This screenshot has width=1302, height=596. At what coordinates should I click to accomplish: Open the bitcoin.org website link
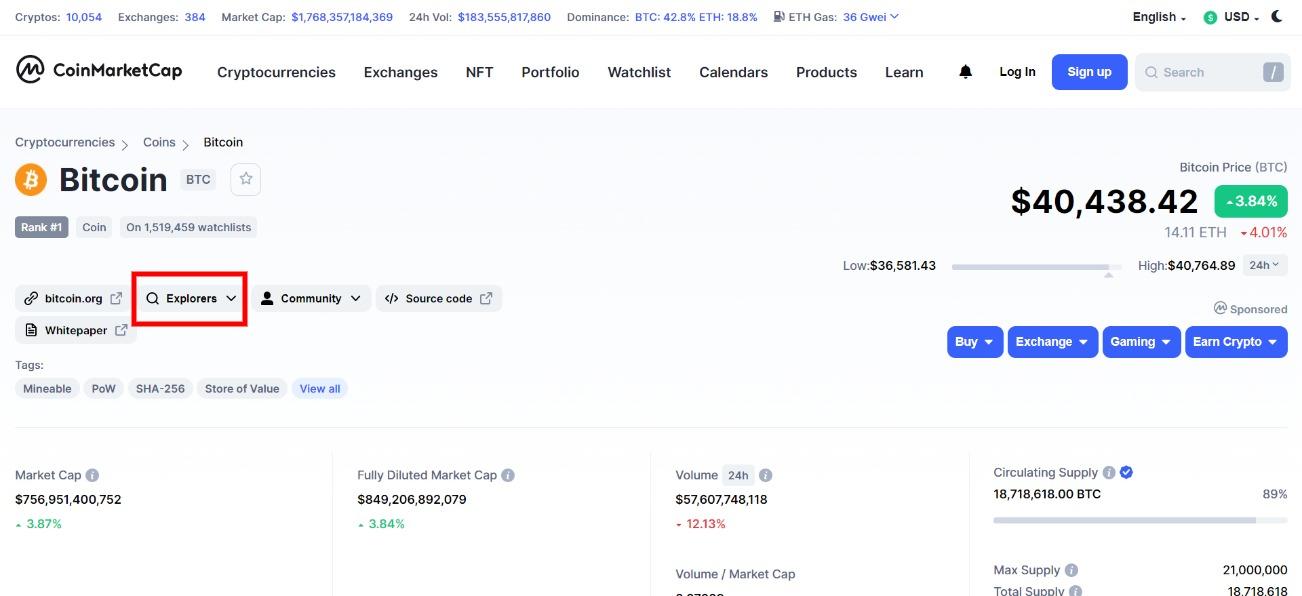(73, 298)
